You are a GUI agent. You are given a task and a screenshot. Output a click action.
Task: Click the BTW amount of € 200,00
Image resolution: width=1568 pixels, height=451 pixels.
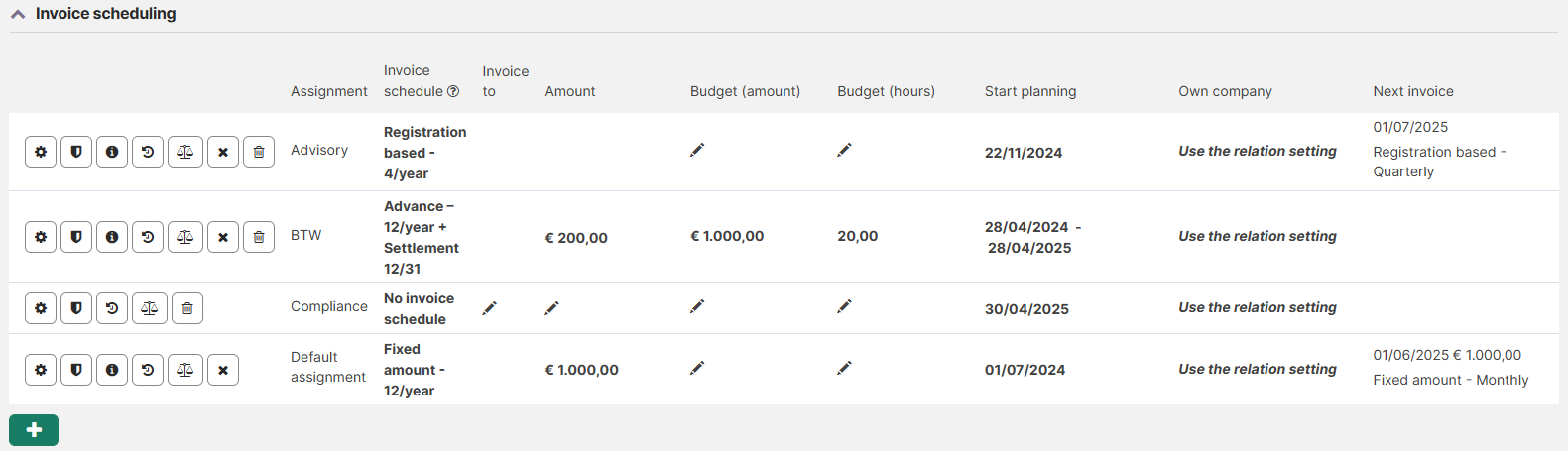[576, 238]
